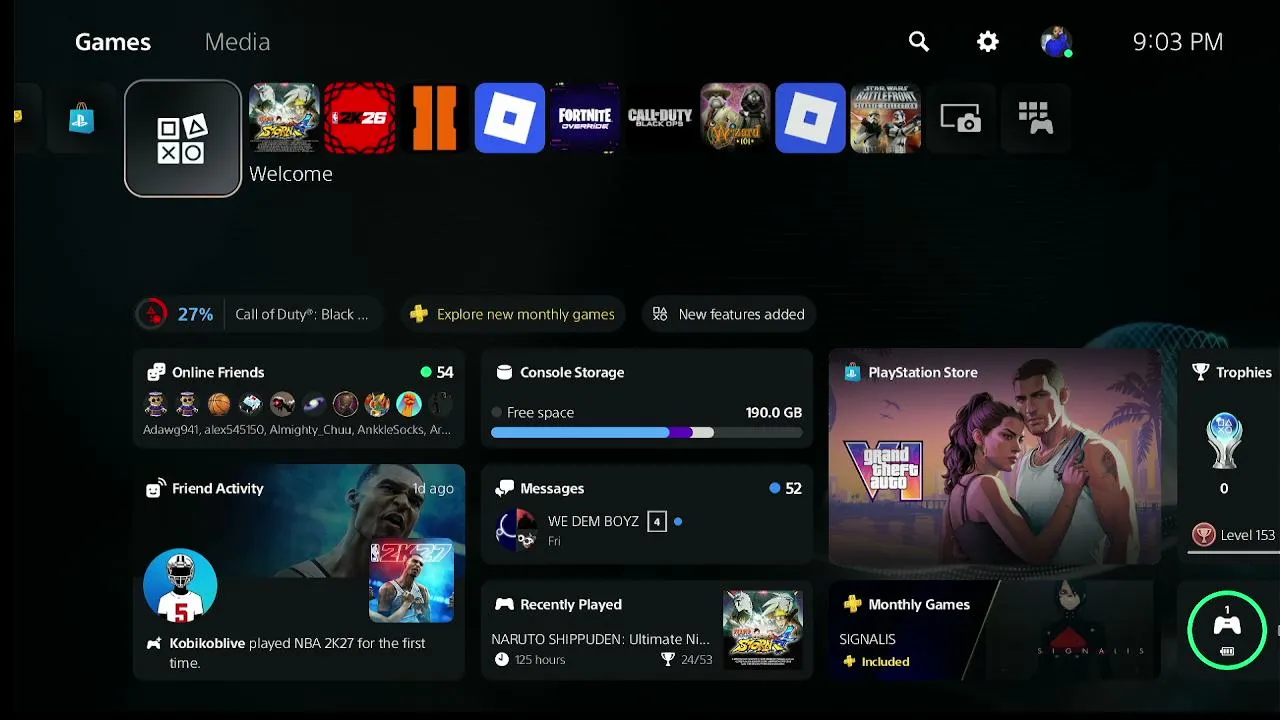Open the New features added pill
Viewport: 1280px width, 720px height.
point(728,314)
